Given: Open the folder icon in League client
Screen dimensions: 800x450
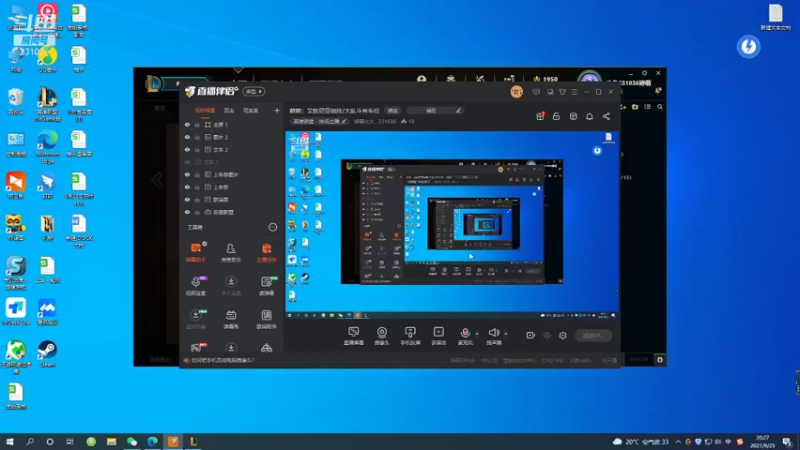Looking at the screenshot, I should pyautogui.click(x=635, y=107).
